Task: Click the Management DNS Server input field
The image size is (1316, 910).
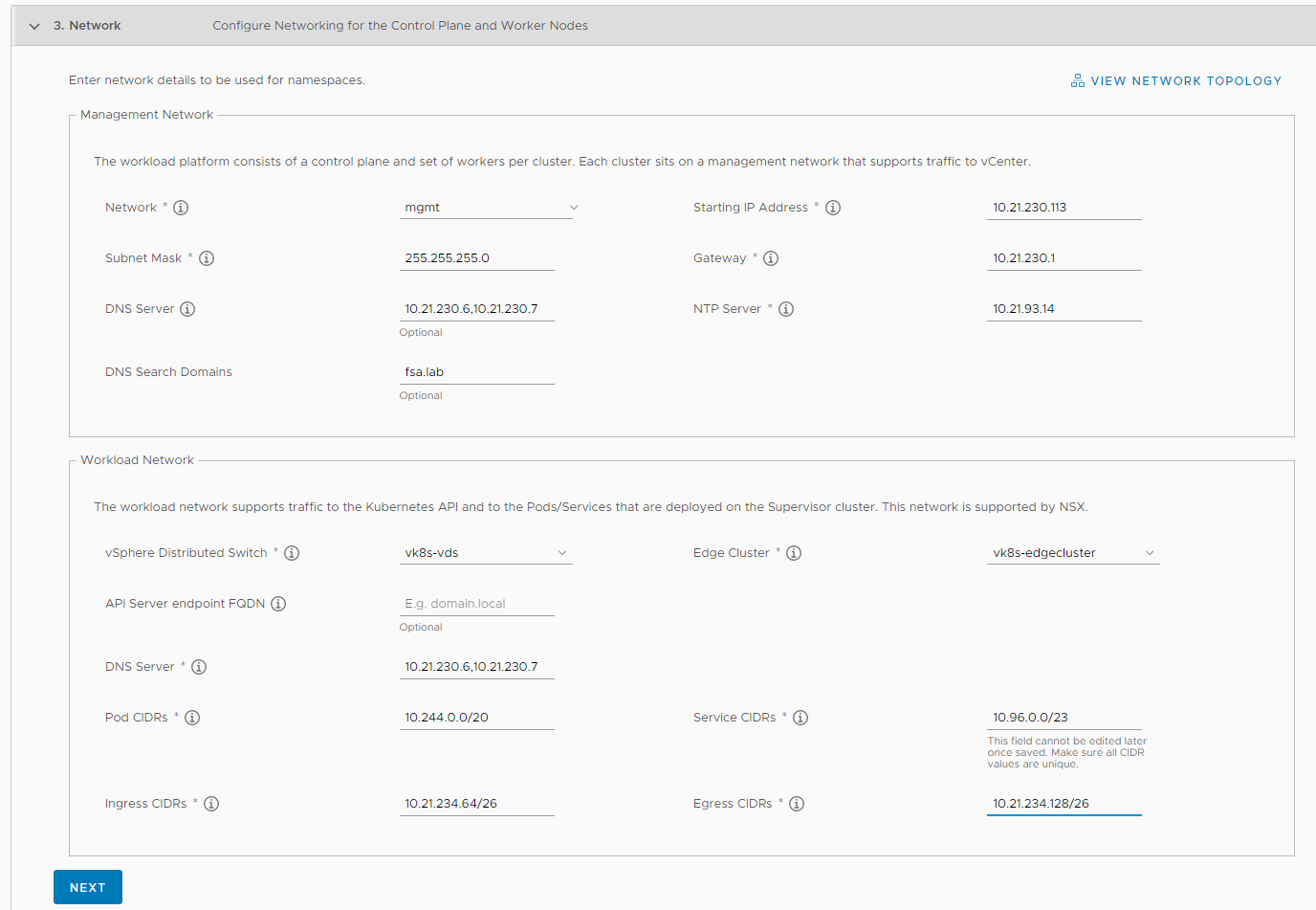Action: point(477,309)
